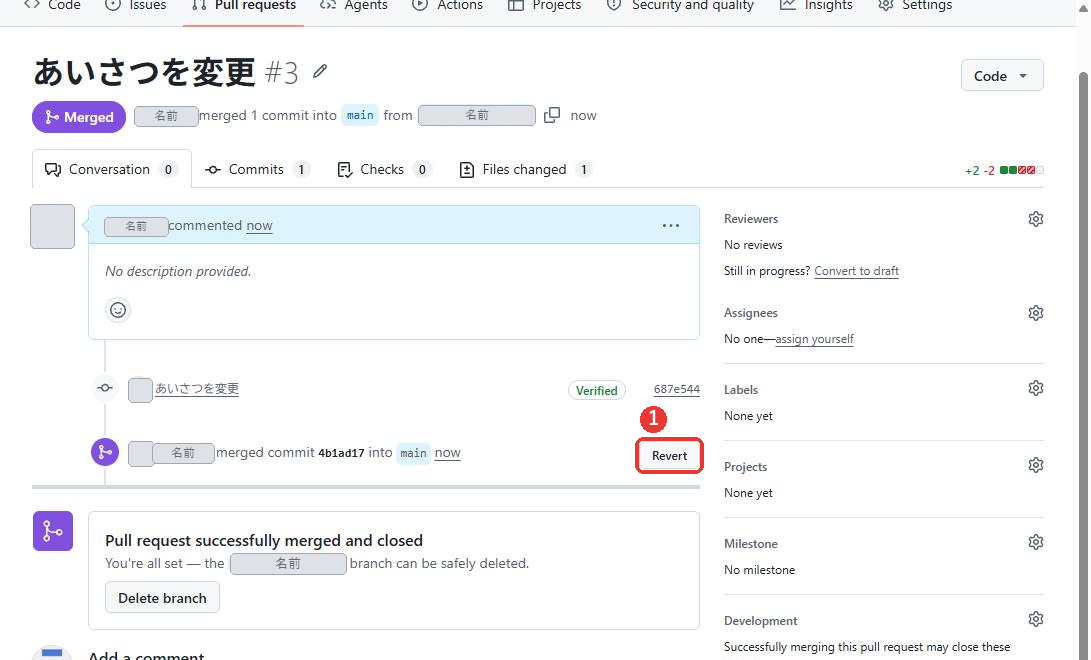Open the Security and quality tab
The image size is (1091, 660).
680,6
